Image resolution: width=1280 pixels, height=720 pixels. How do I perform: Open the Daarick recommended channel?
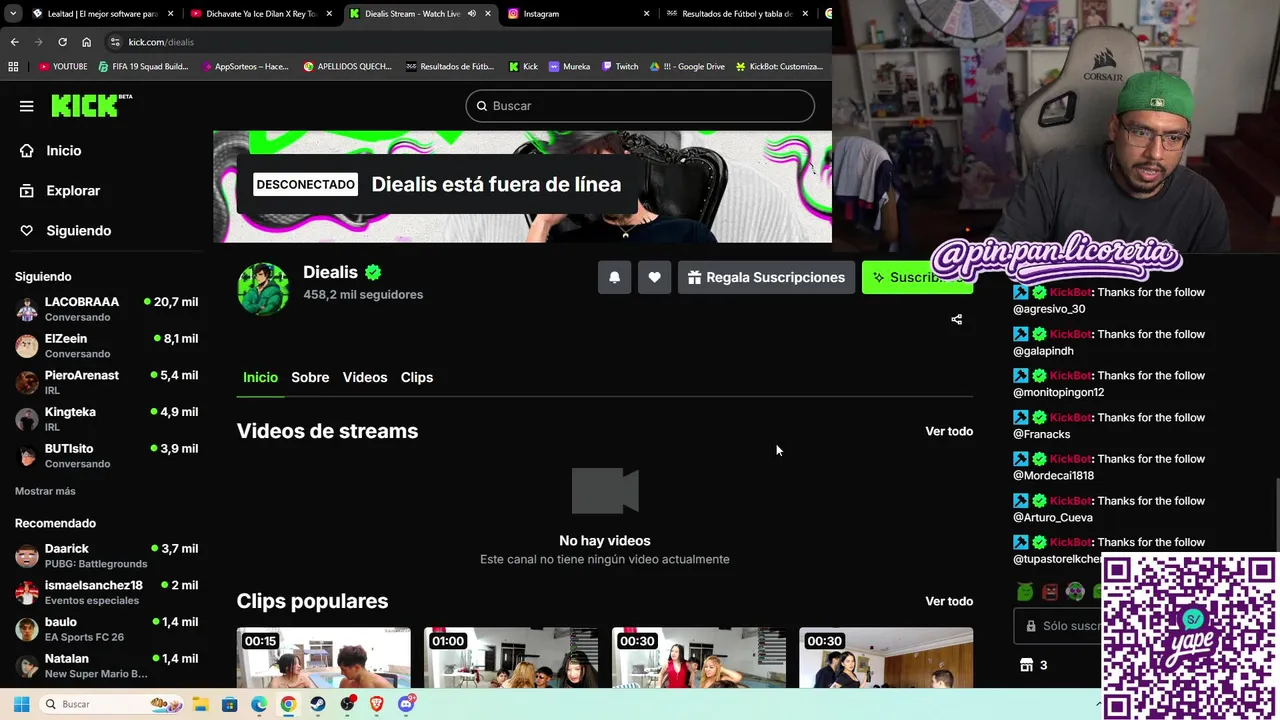tap(106, 556)
